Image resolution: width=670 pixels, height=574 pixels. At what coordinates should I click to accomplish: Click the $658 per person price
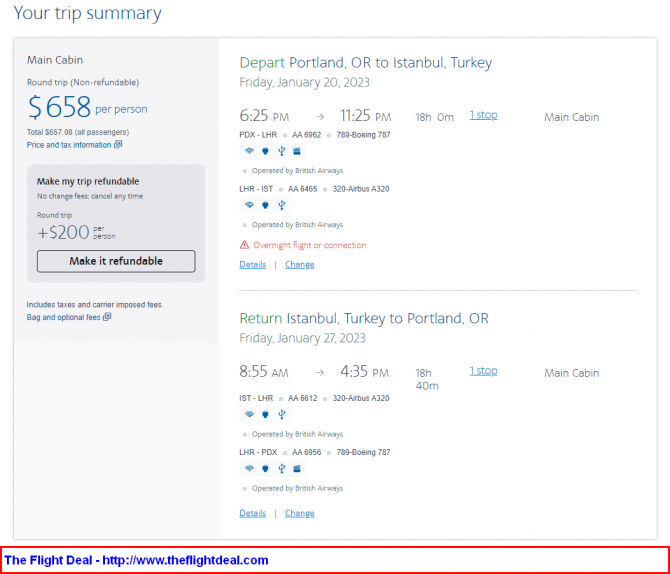pos(88,107)
